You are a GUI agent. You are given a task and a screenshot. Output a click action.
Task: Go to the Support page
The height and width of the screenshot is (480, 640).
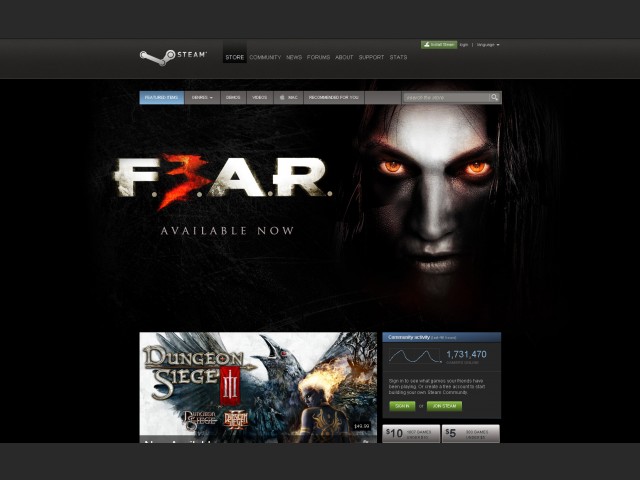click(x=371, y=57)
